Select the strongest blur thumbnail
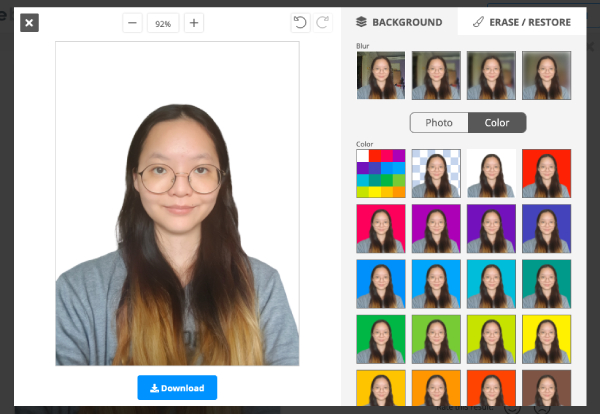Screen dimensions: 600x414 [546, 76]
